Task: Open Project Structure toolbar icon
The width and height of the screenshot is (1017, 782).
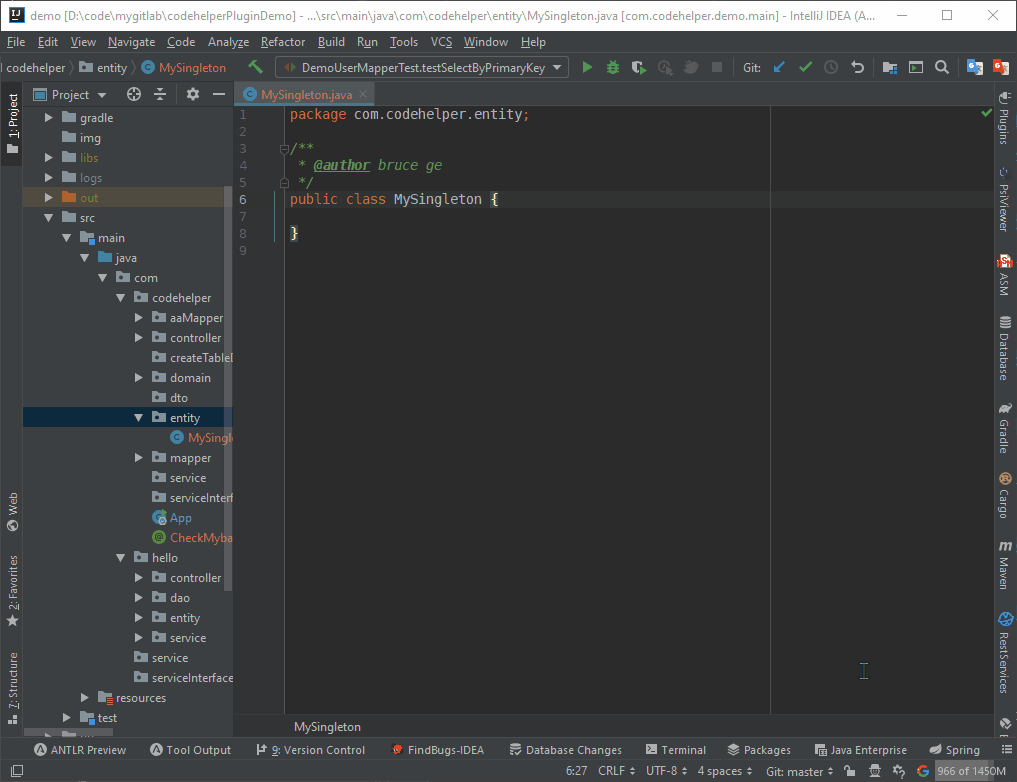Action: pos(890,67)
